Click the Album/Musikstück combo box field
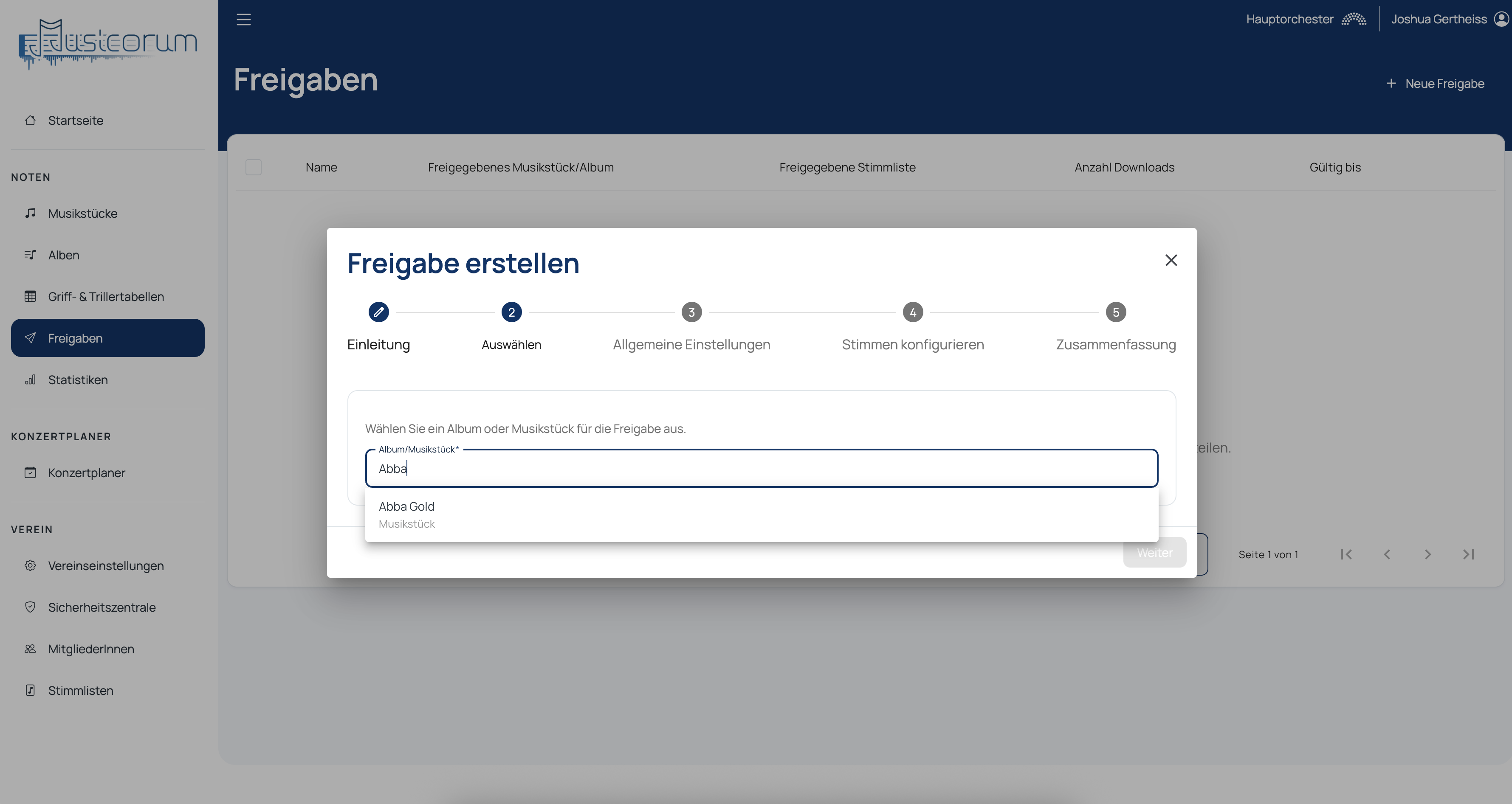1512x804 pixels. (761, 468)
